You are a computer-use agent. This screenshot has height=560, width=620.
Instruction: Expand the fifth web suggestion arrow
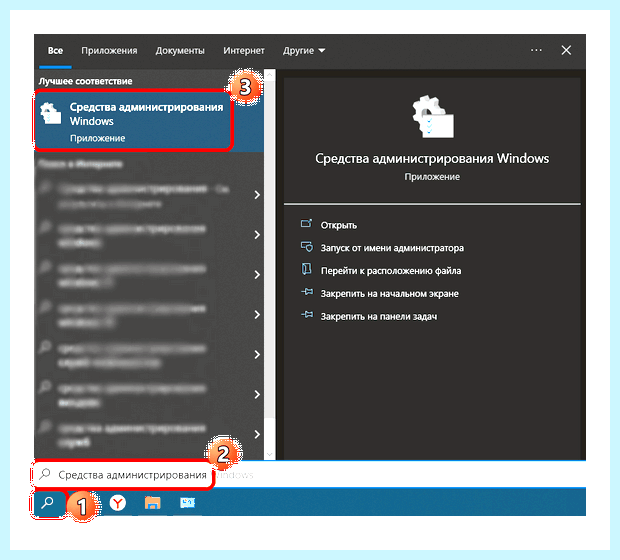pos(257,354)
